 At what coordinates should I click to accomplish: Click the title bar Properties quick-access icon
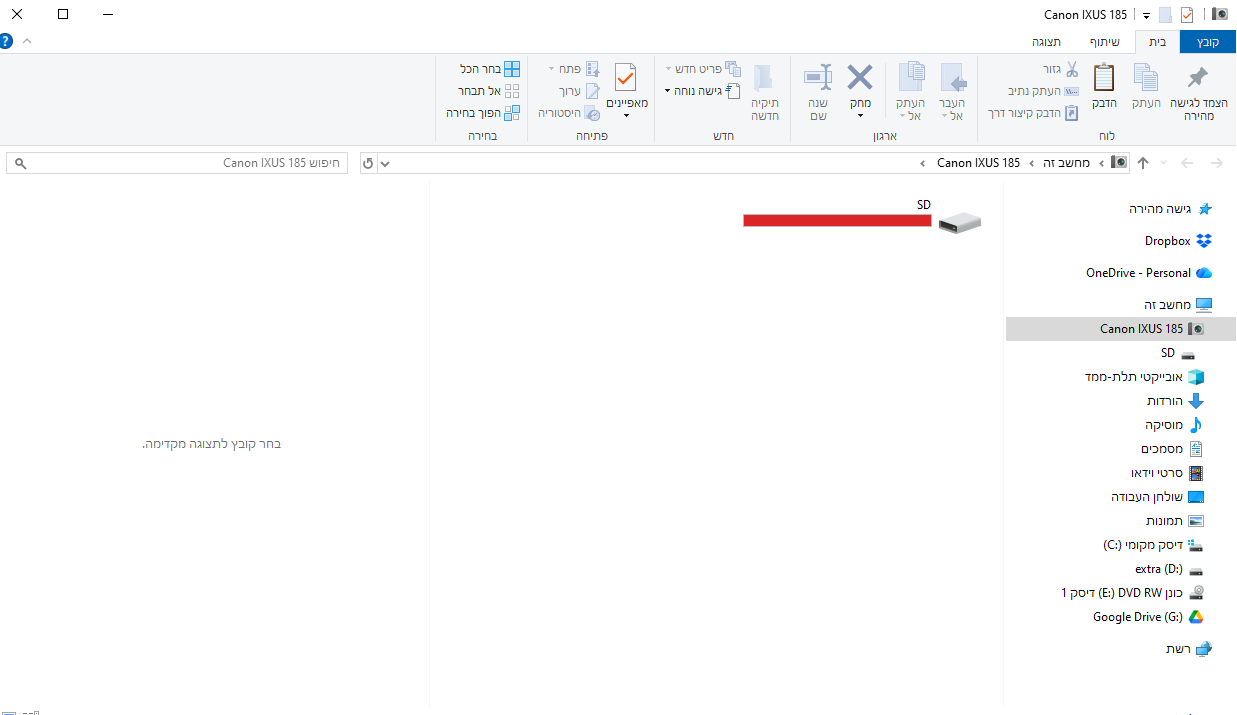[1187, 15]
